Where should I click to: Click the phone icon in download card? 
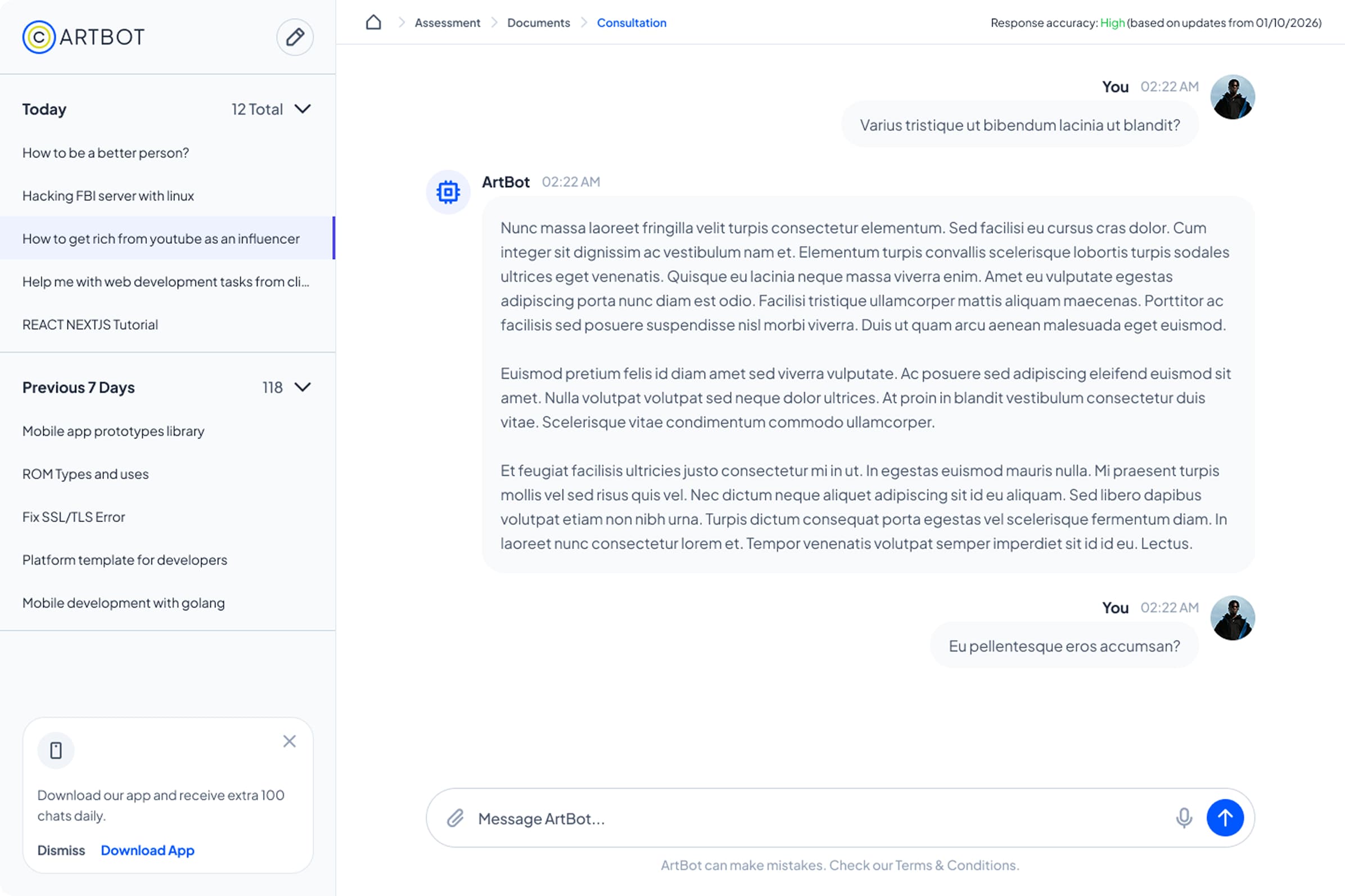coord(56,750)
